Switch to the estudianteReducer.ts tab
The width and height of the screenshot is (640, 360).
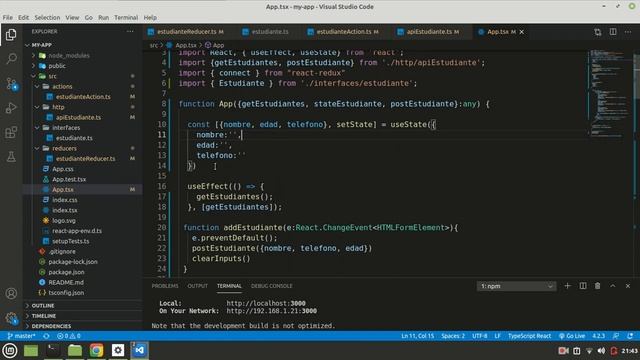pyautogui.click(x=186, y=32)
